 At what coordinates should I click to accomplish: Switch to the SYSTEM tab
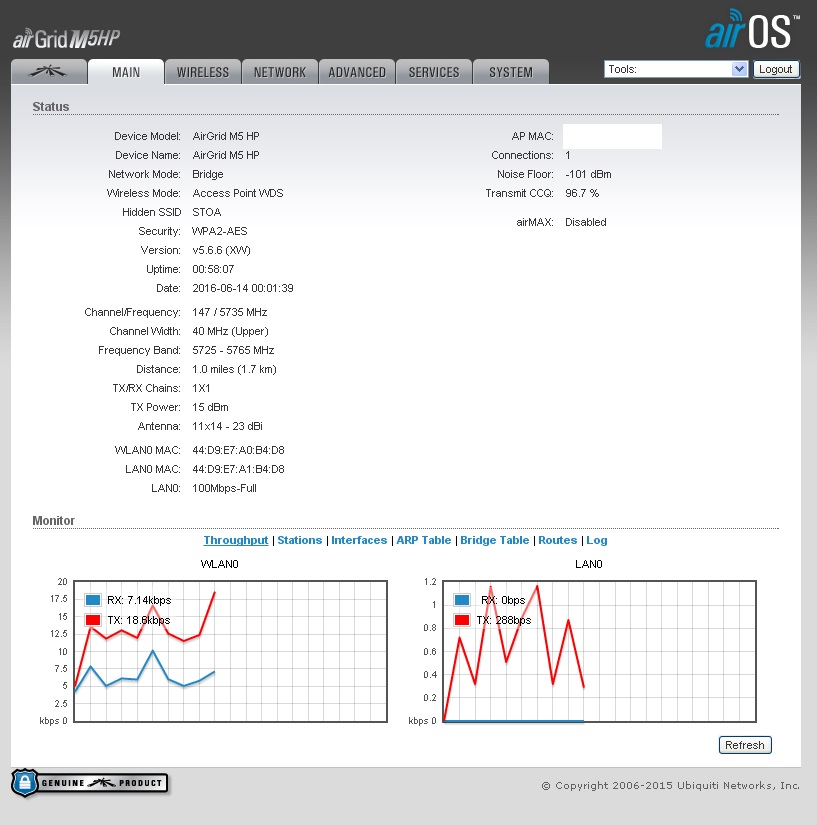coord(511,72)
